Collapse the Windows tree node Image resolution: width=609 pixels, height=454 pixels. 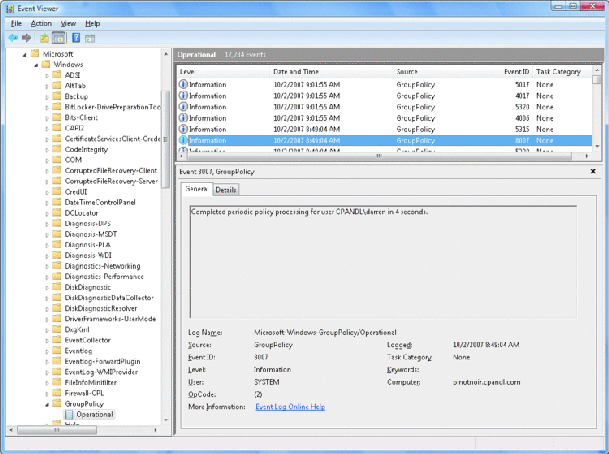click(36, 65)
